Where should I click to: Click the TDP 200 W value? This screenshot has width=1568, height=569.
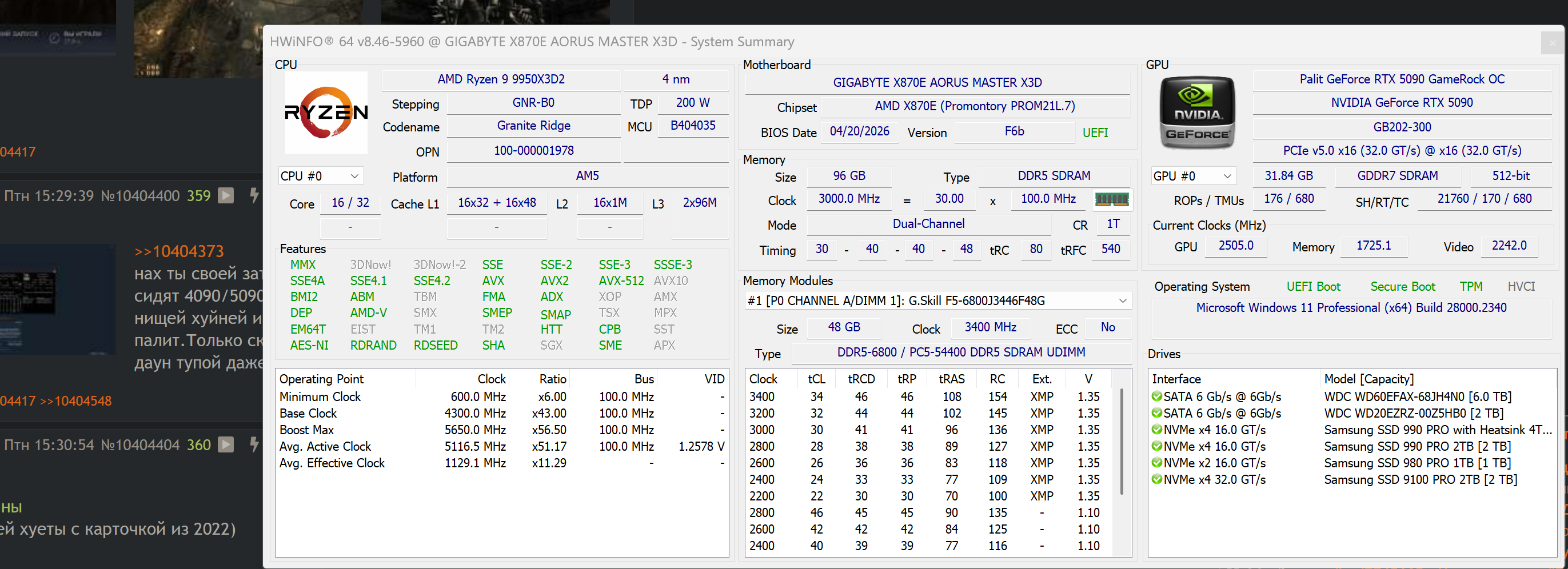693,103
